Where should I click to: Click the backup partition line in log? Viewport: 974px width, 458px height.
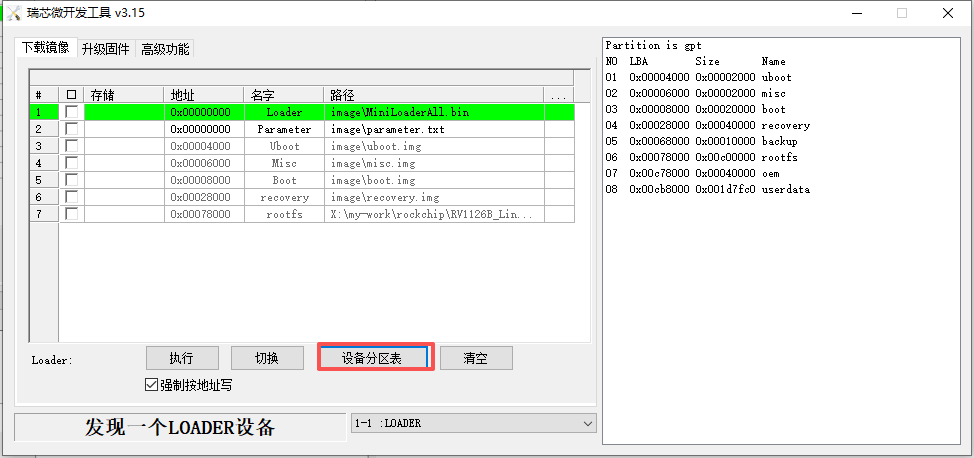point(702,141)
